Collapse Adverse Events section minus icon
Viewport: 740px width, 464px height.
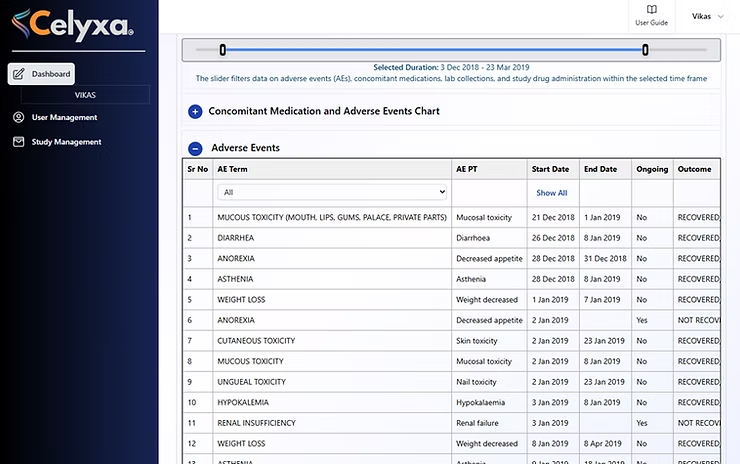point(195,148)
